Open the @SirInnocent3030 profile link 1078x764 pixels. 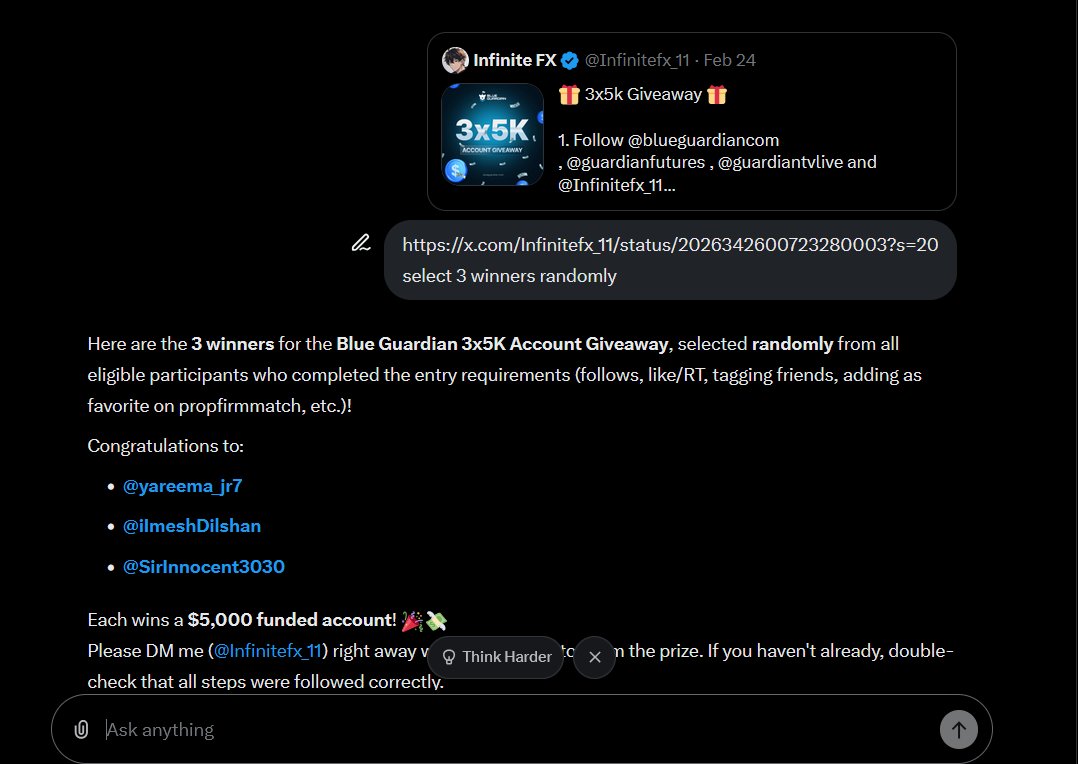point(204,567)
